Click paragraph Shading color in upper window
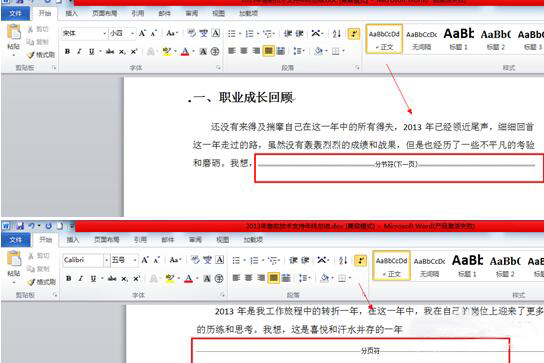 click(x=318, y=51)
